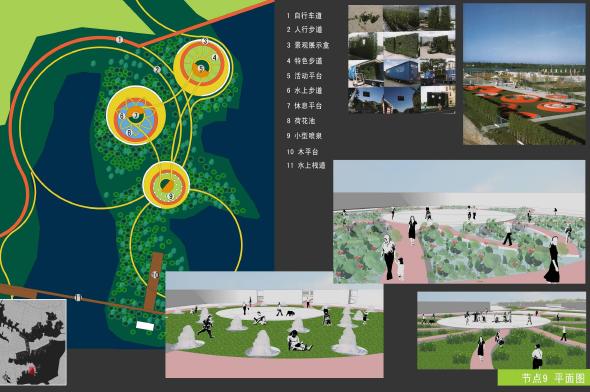The image size is (590, 392).
Task: Select legend entry 1 自行车道
Action: pos(304,16)
